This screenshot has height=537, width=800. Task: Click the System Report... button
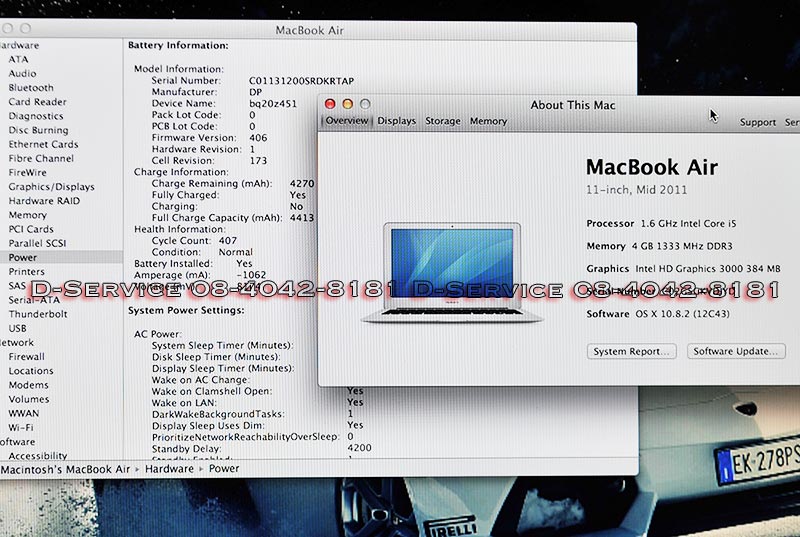pos(632,351)
